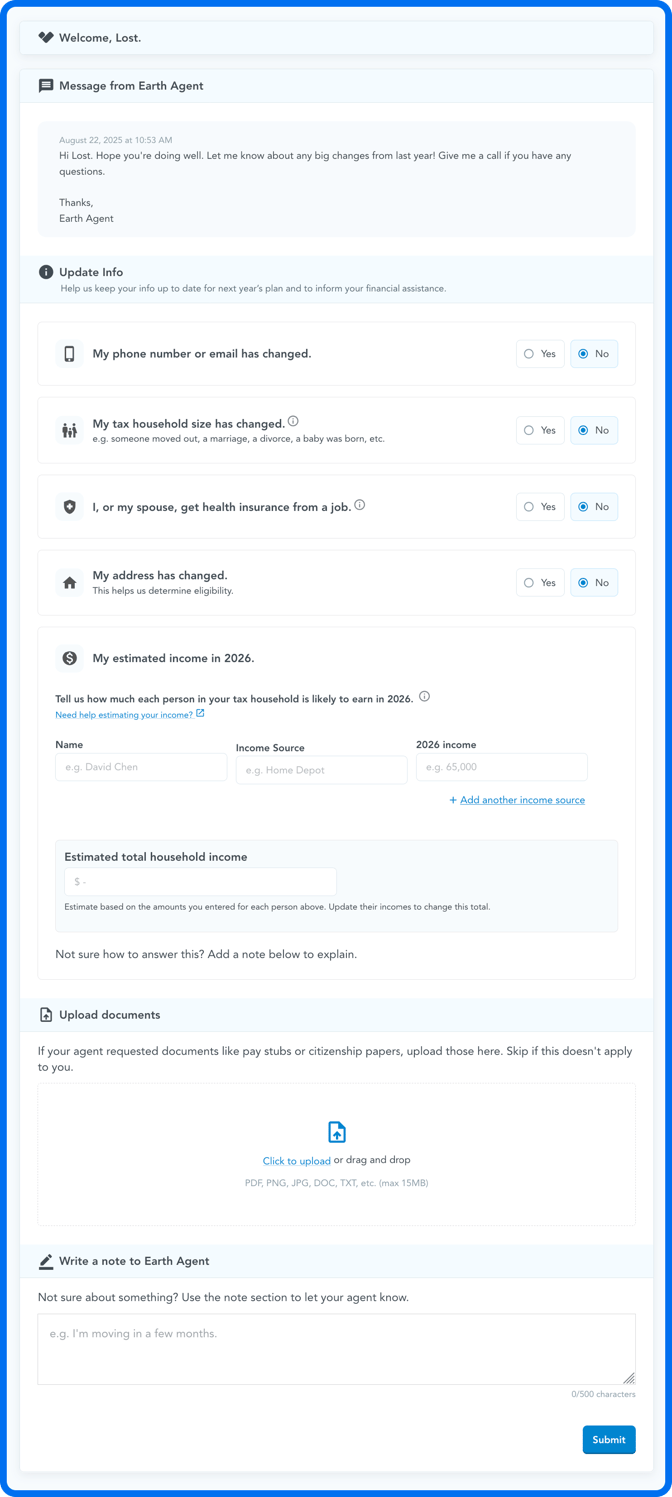Click info icon next to health insurance question
The width and height of the screenshot is (672, 1497).
tap(360, 505)
